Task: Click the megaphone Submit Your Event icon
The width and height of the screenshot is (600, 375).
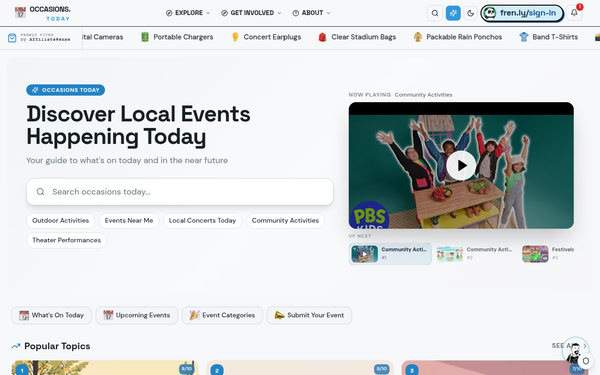Action: pyautogui.click(x=279, y=315)
